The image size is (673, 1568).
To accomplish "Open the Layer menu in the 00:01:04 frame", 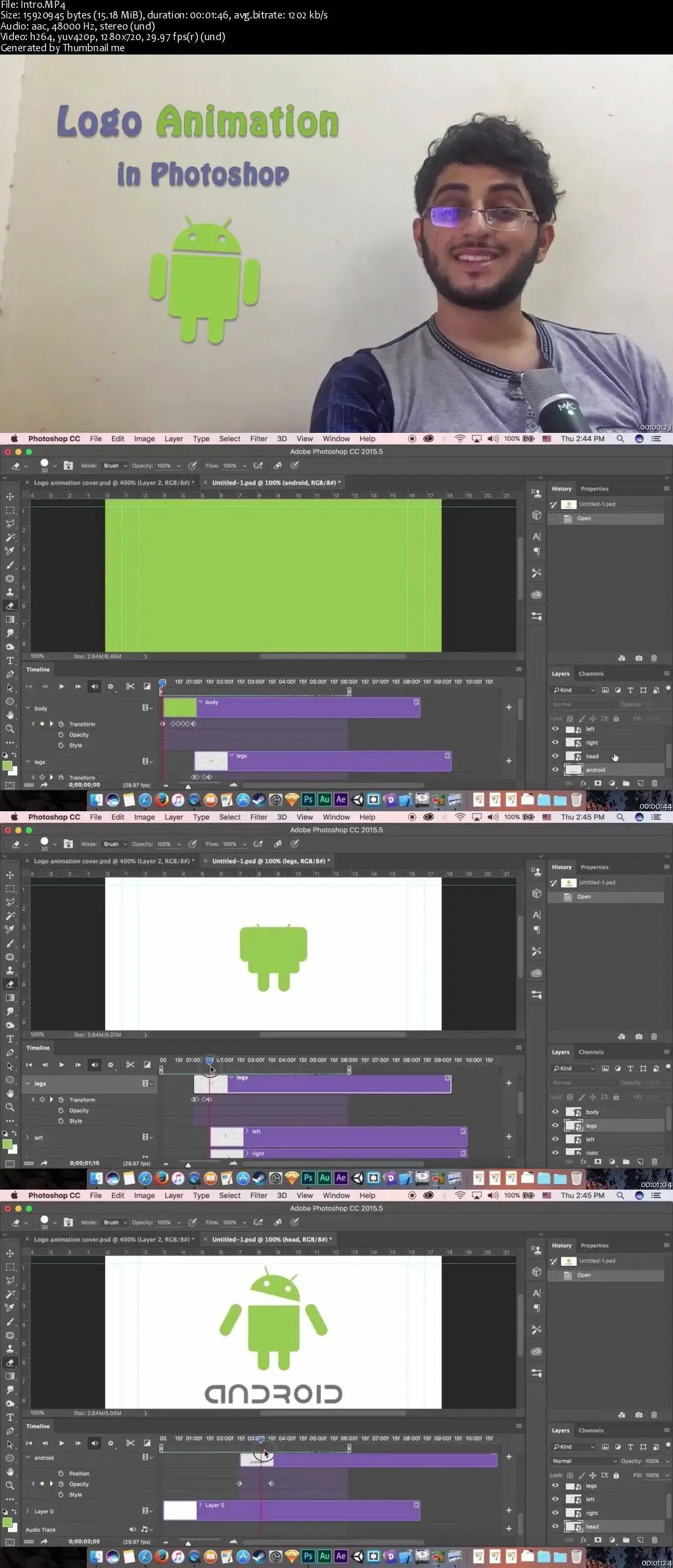I will tap(174, 817).
